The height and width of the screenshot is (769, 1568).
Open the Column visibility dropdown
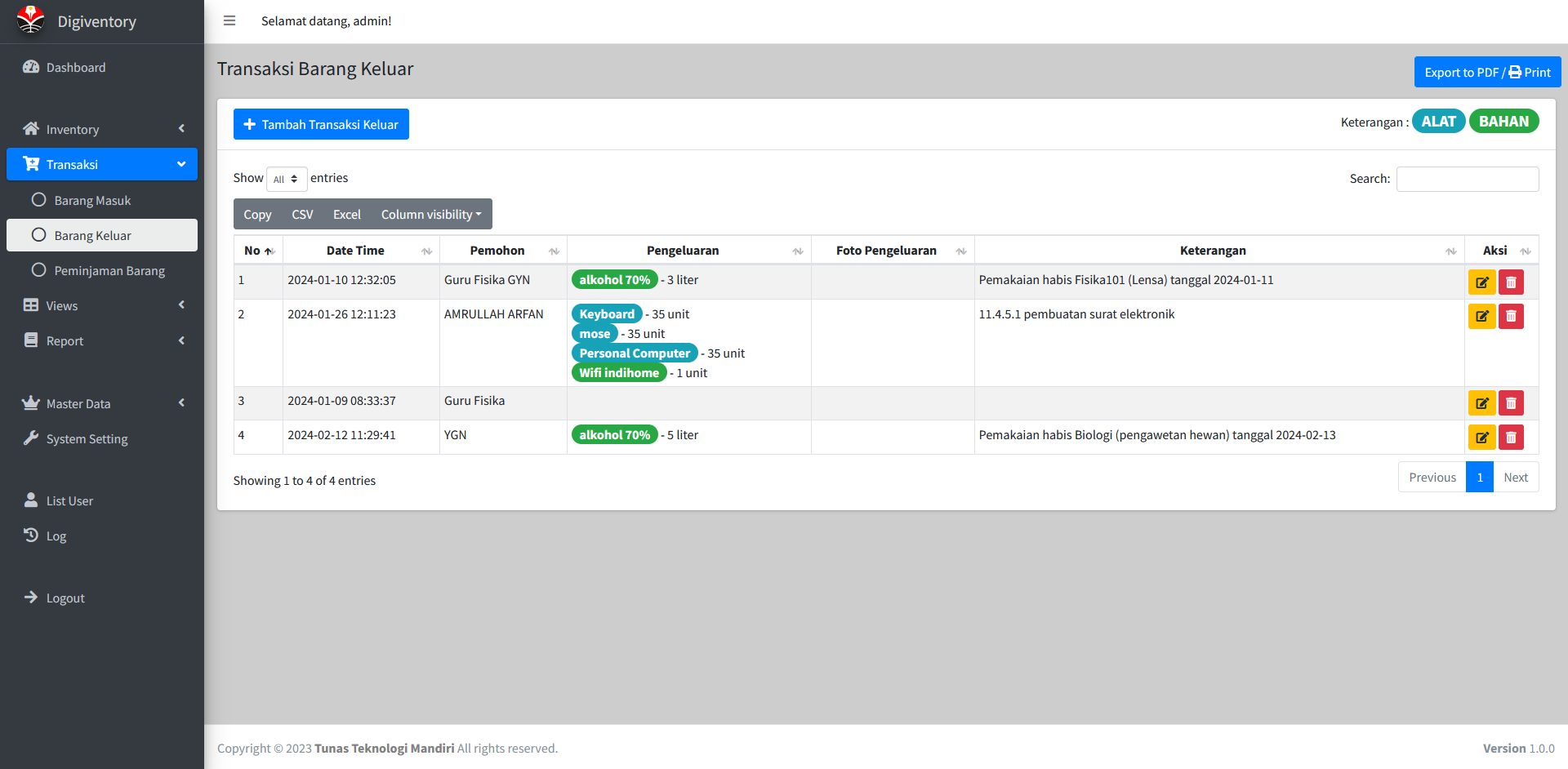click(430, 215)
